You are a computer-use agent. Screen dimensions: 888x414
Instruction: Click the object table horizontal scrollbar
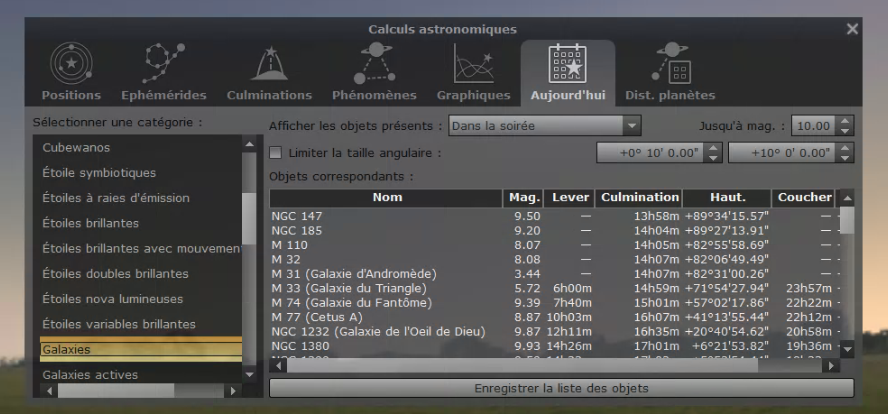coord(522,366)
